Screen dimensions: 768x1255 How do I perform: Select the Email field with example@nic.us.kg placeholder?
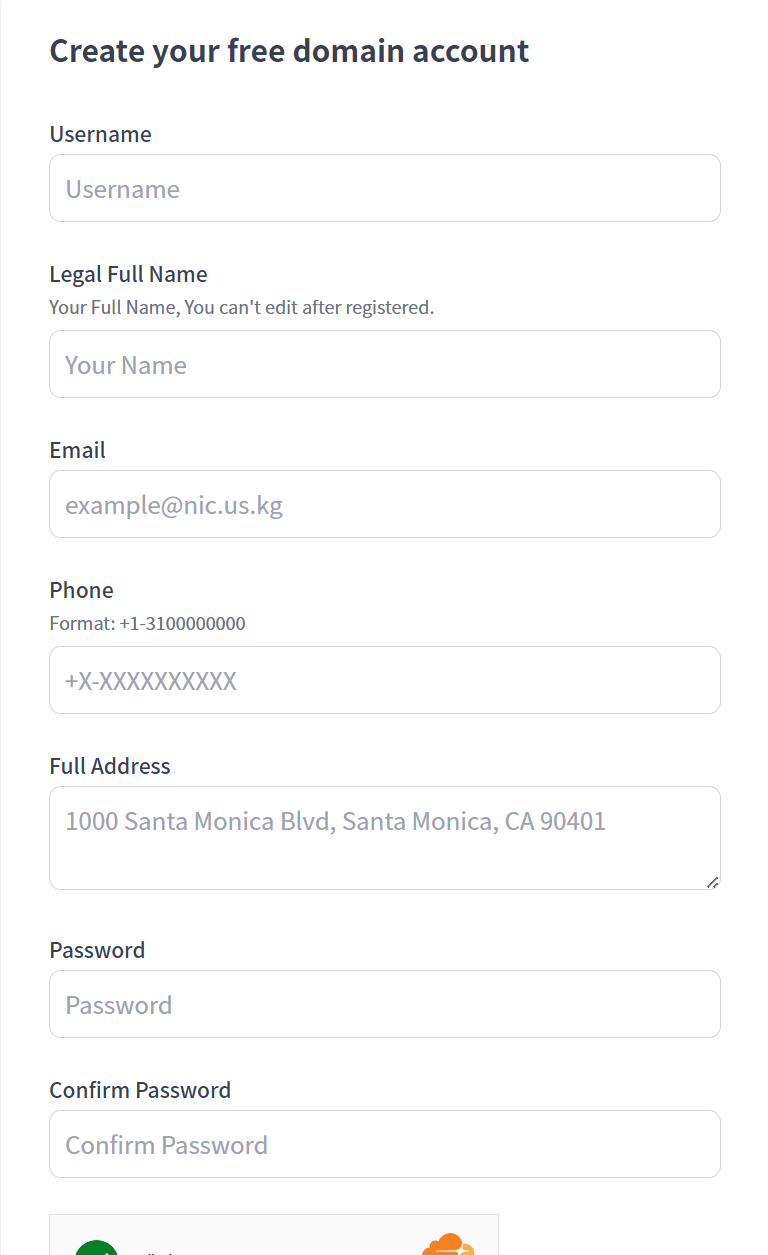coord(385,504)
